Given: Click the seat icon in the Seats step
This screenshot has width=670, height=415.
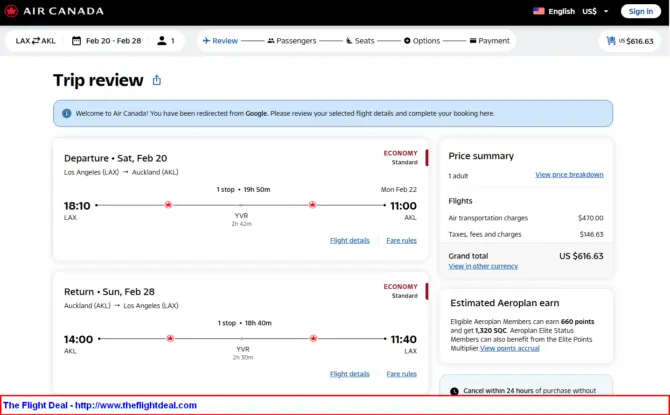Looking at the screenshot, I should coord(349,41).
